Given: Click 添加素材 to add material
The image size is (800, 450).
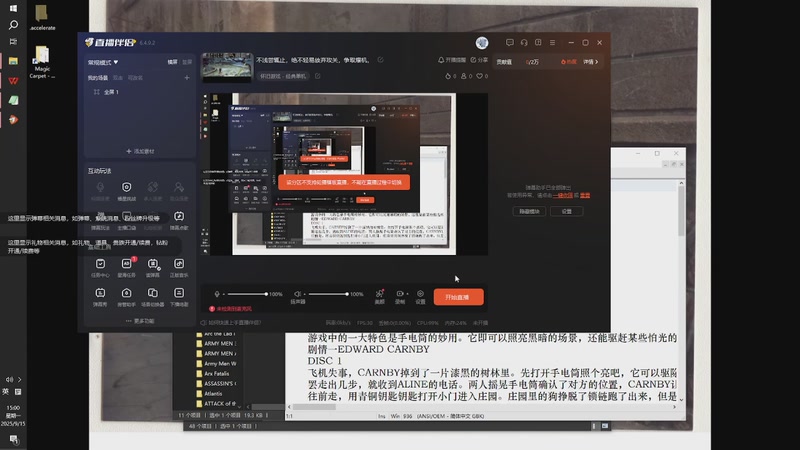Looking at the screenshot, I should coord(140,151).
